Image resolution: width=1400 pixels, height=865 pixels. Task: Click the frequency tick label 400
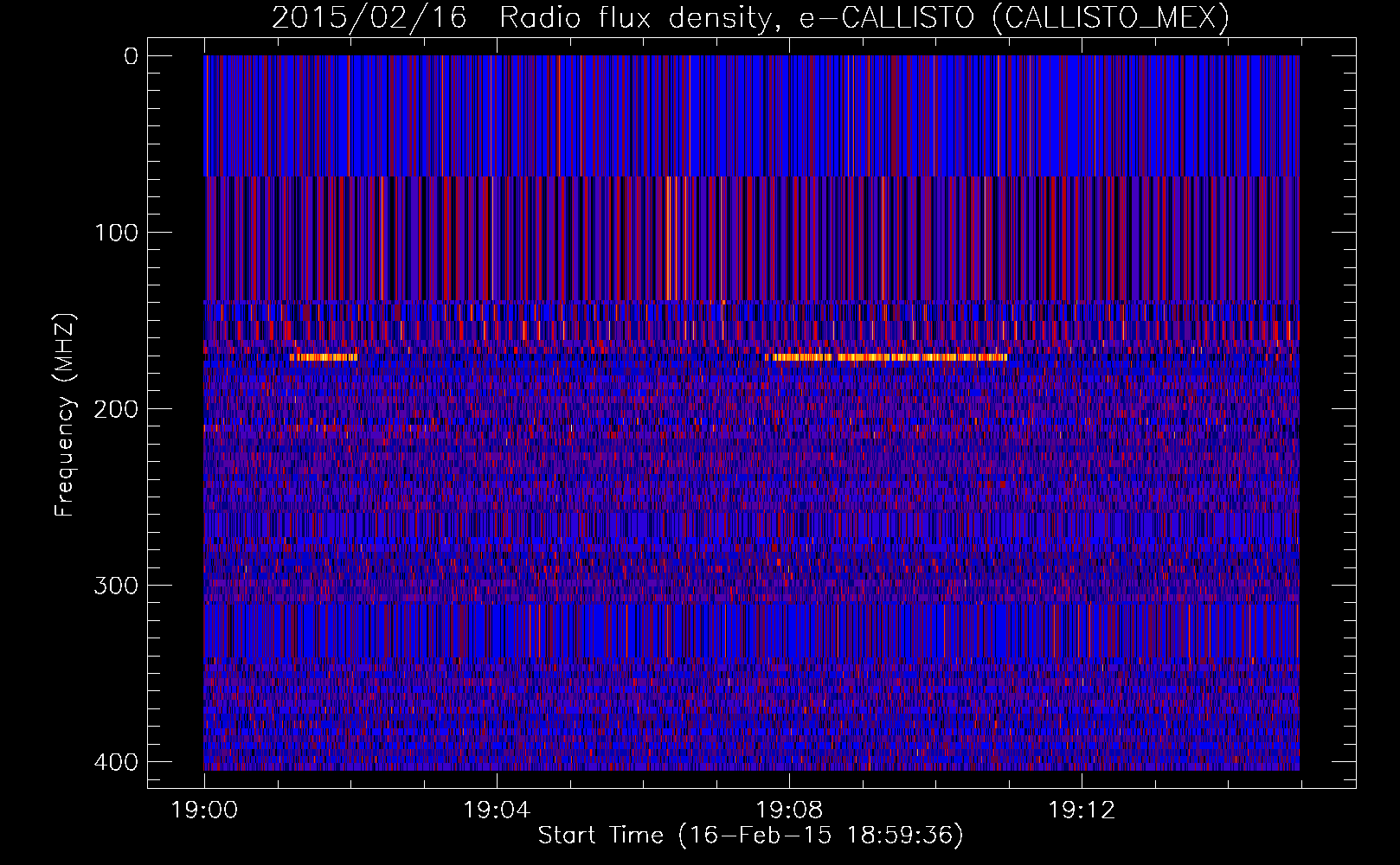[114, 762]
